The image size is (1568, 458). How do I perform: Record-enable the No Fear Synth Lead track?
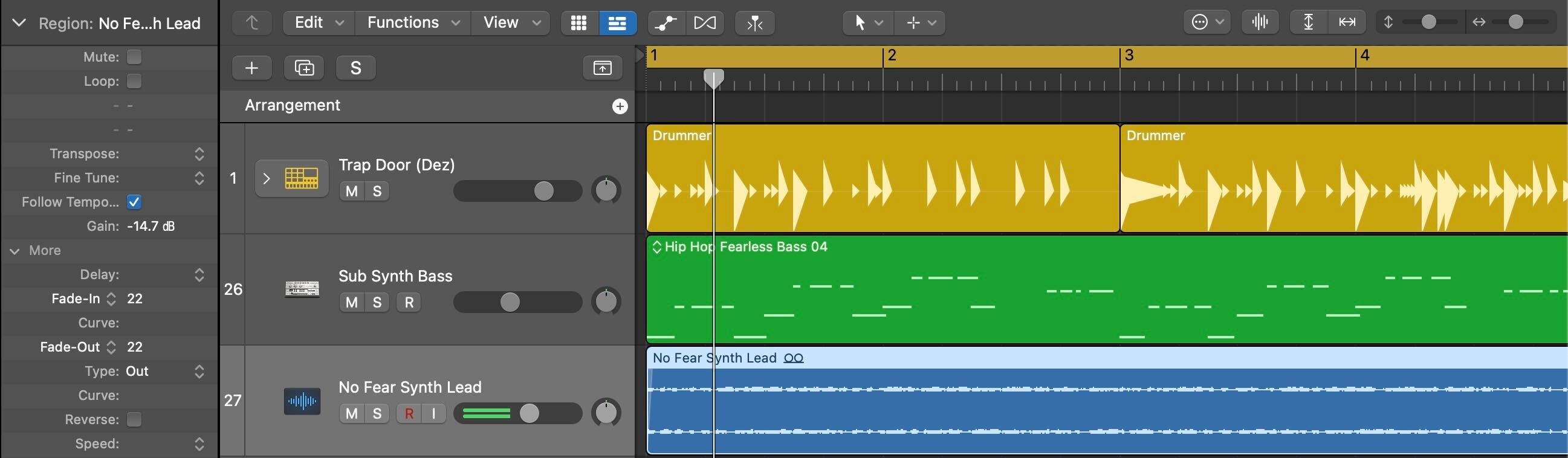point(409,414)
